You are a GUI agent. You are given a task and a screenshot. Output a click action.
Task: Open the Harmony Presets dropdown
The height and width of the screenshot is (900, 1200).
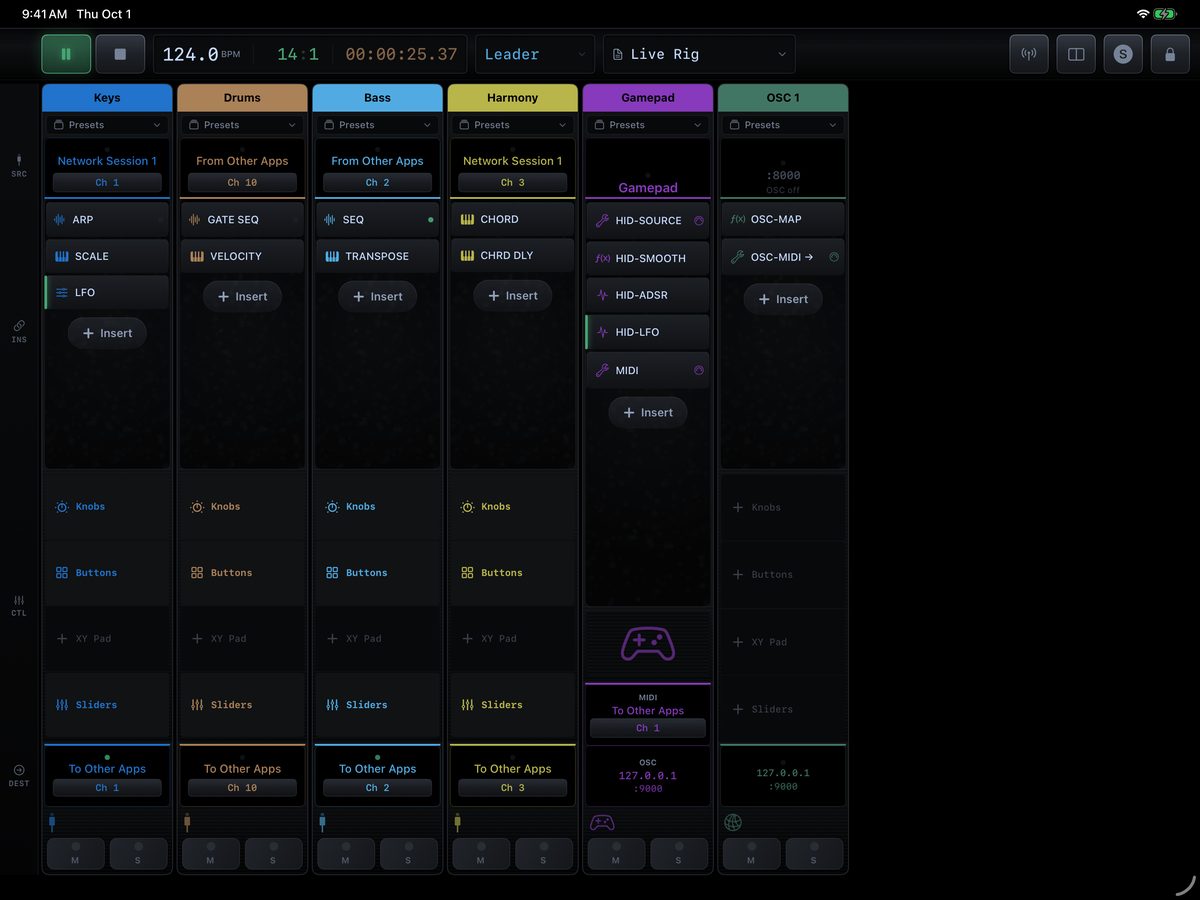[x=512, y=125]
